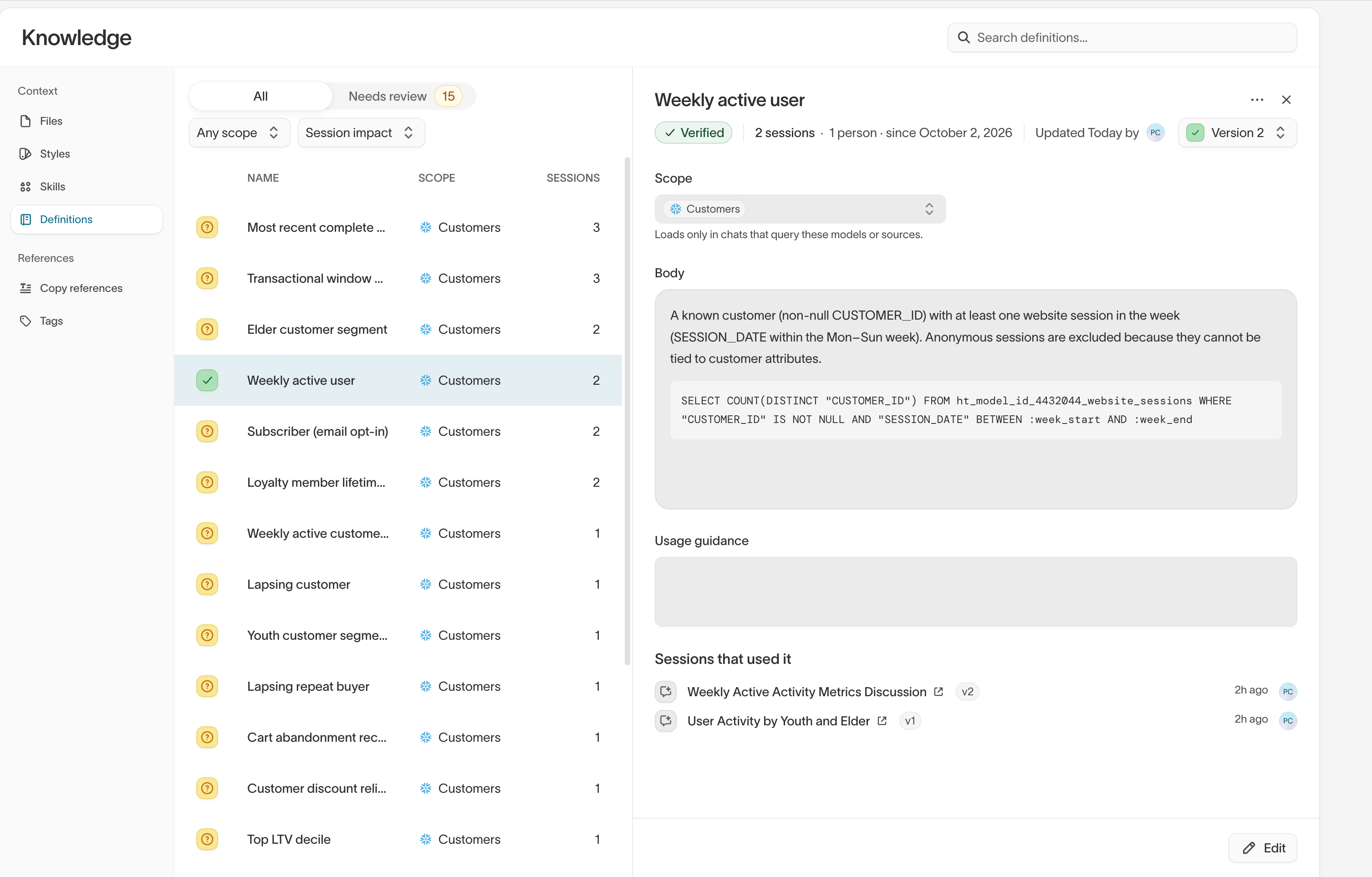The image size is (1372, 877).
Task: Click needs-review icon for Subscriber (email opt-in)
Action: [x=207, y=431]
